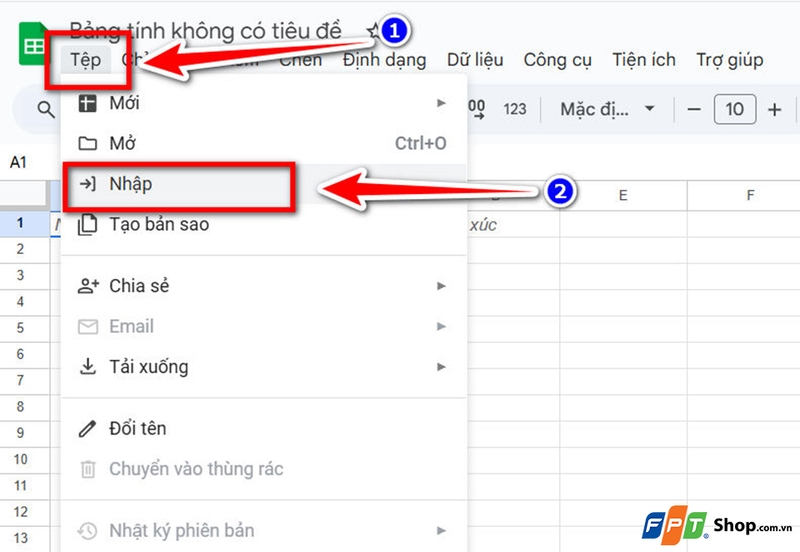Click the trash can icon

pos(88,469)
